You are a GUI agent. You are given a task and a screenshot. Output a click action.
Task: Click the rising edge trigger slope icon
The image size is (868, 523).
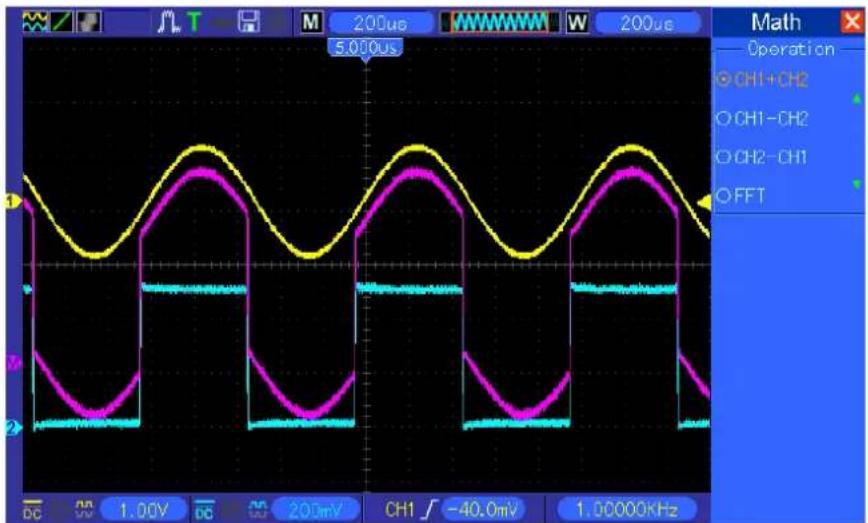tap(430, 509)
